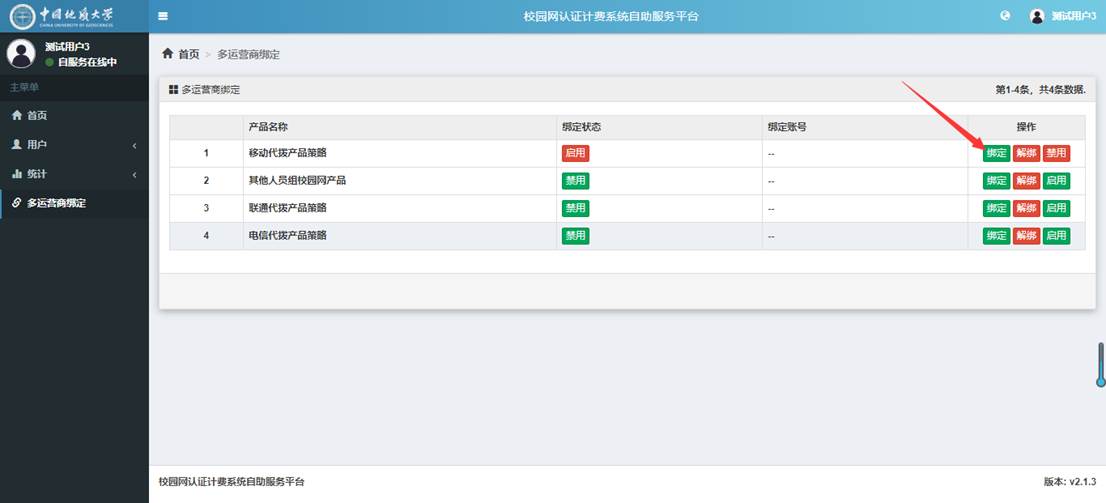
Task: Expand the 用户 submenu chevron
Action: click(x=134, y=145)
